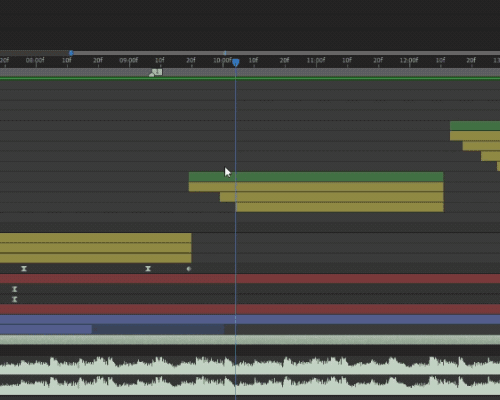Select the hourglass keyframe before 08:00f
Screen dimensions: 500x400
click(x=24, y=269)
